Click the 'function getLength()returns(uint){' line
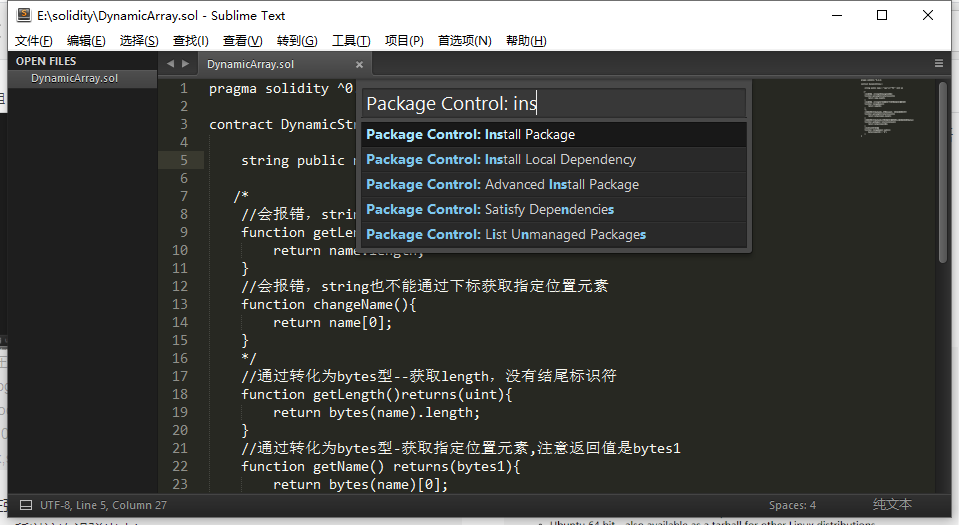This screenshot has height=525, width=959. click(376, 395)
